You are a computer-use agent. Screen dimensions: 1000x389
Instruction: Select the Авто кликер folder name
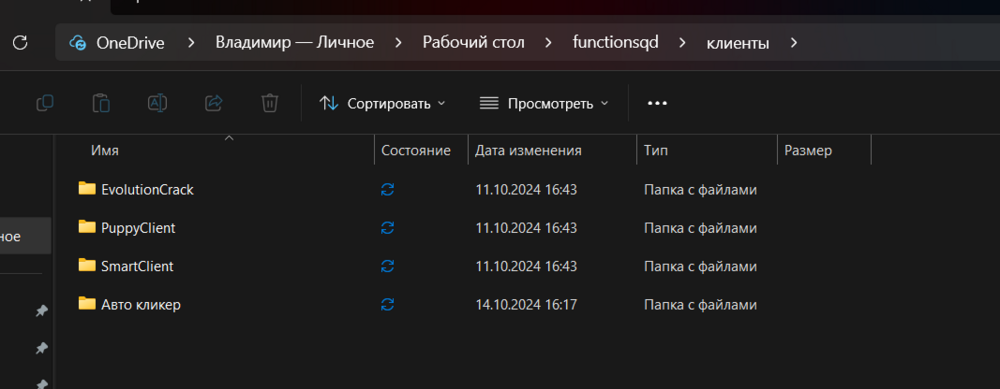tap(141, 305)
